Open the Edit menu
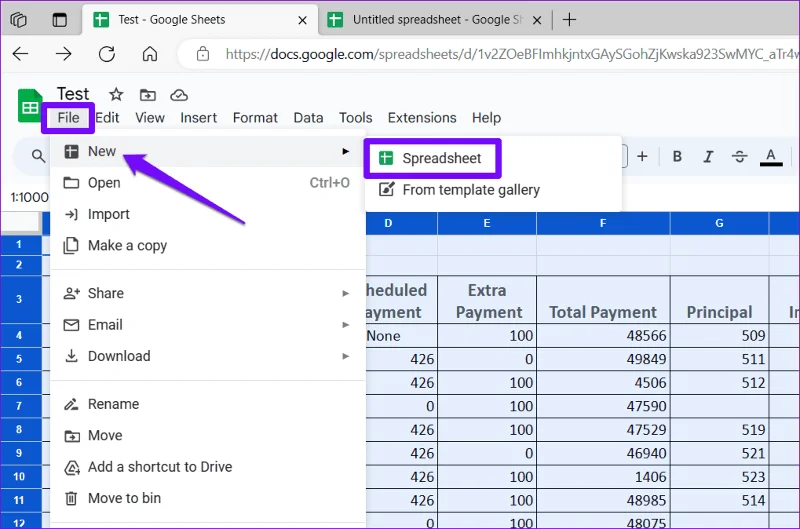This screenshot has width=800, height=529. pyautogui.click(x=107, y=118)
